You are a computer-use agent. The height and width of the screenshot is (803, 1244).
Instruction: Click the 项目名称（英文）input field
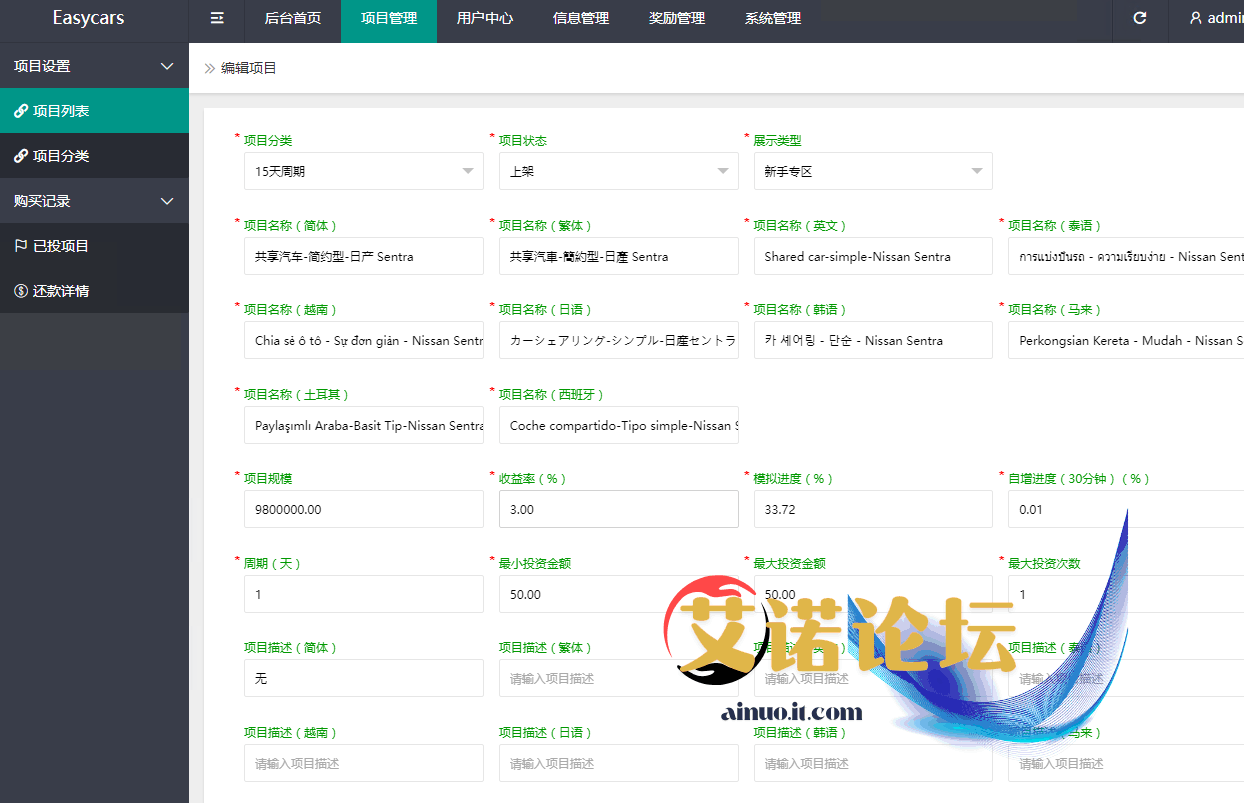tap(873, 256)
